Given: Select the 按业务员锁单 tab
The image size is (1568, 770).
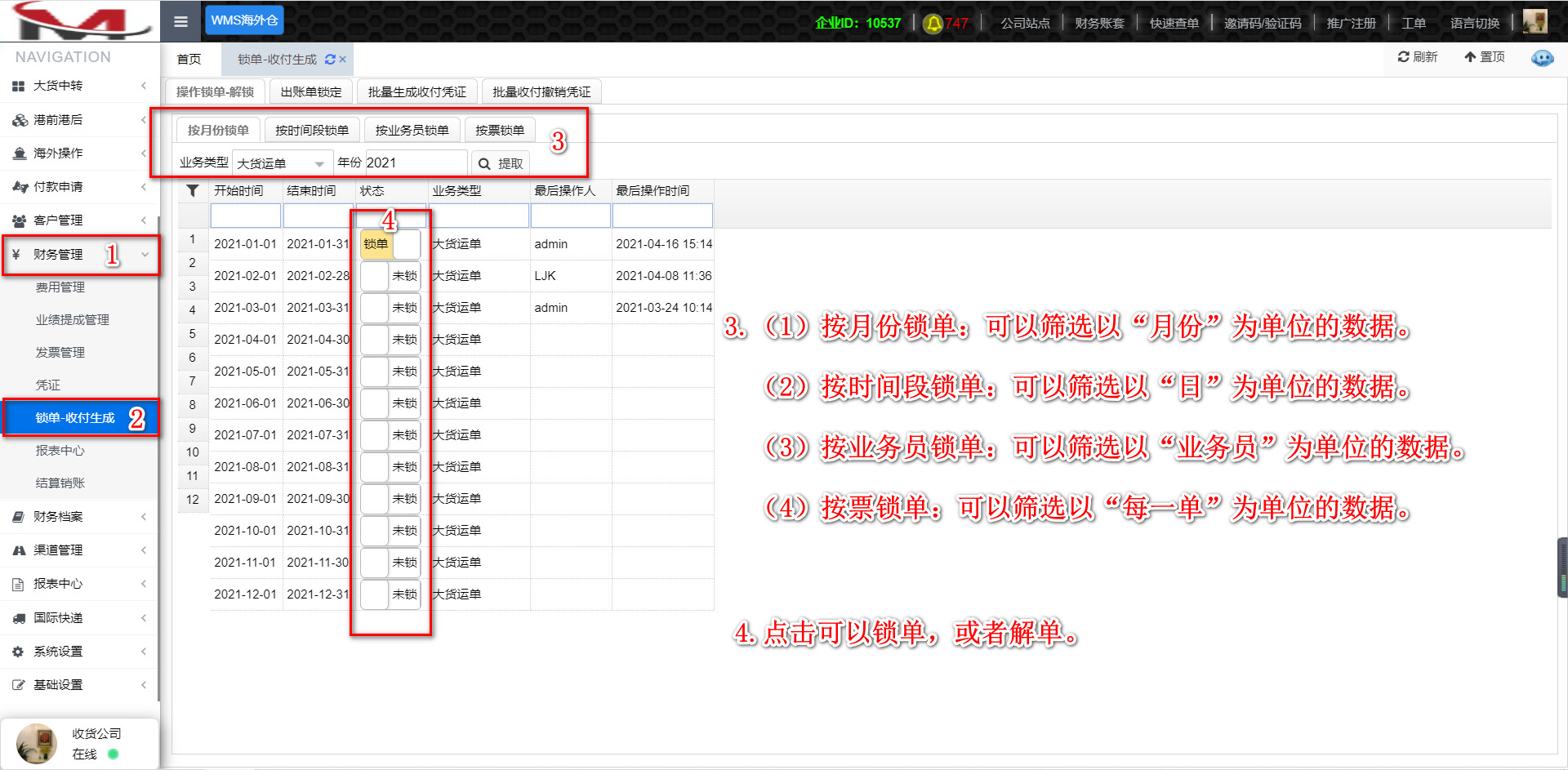Looking at the screenshot, I should click(412, 130).
